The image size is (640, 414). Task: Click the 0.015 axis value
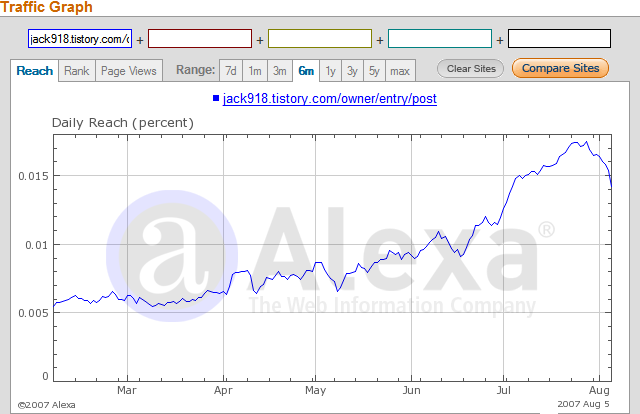pyautogui.click(x=33, y=176)
